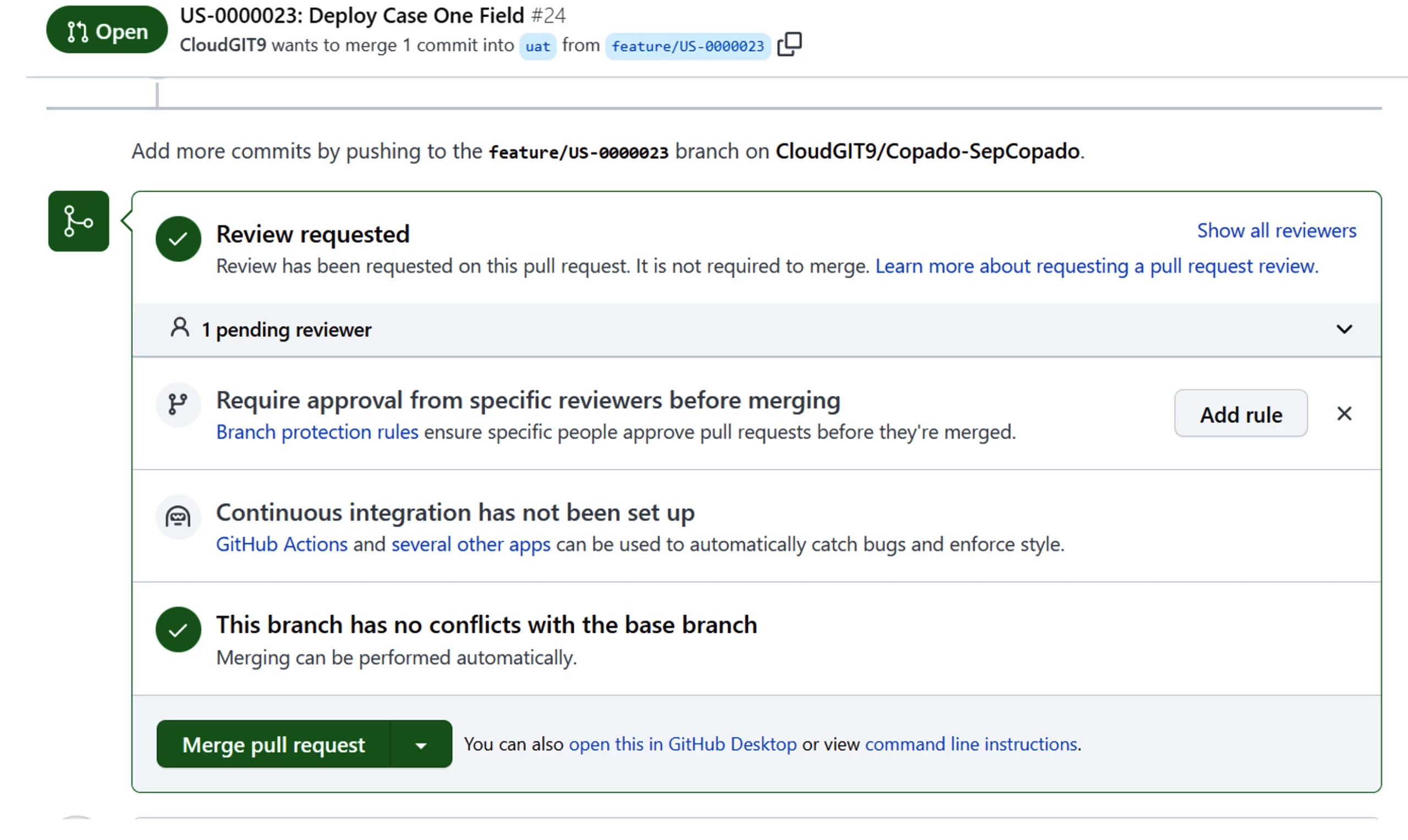Click open this in GitHub Desktop
The width and height of the screenshot is (1408, 840).
(x=682, y=744)
